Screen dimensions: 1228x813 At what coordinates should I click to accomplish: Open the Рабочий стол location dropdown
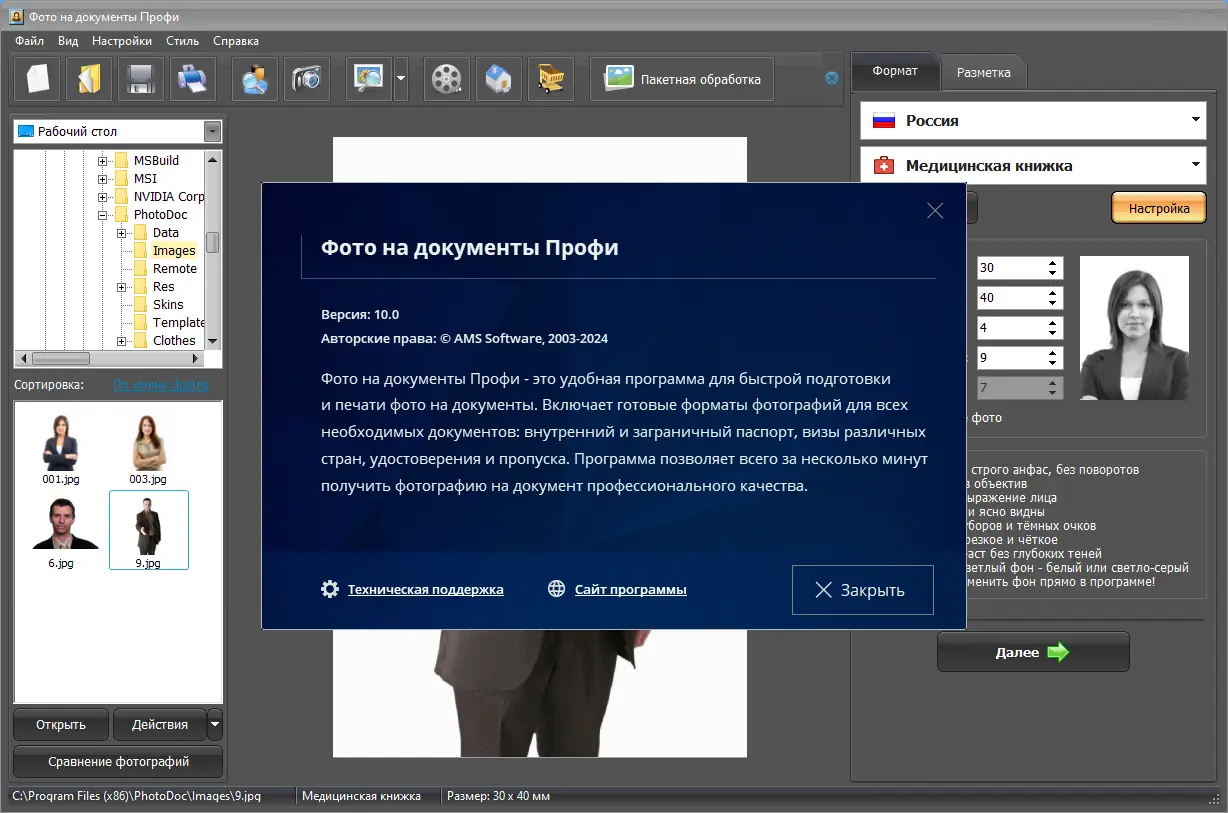pos(212,132)
